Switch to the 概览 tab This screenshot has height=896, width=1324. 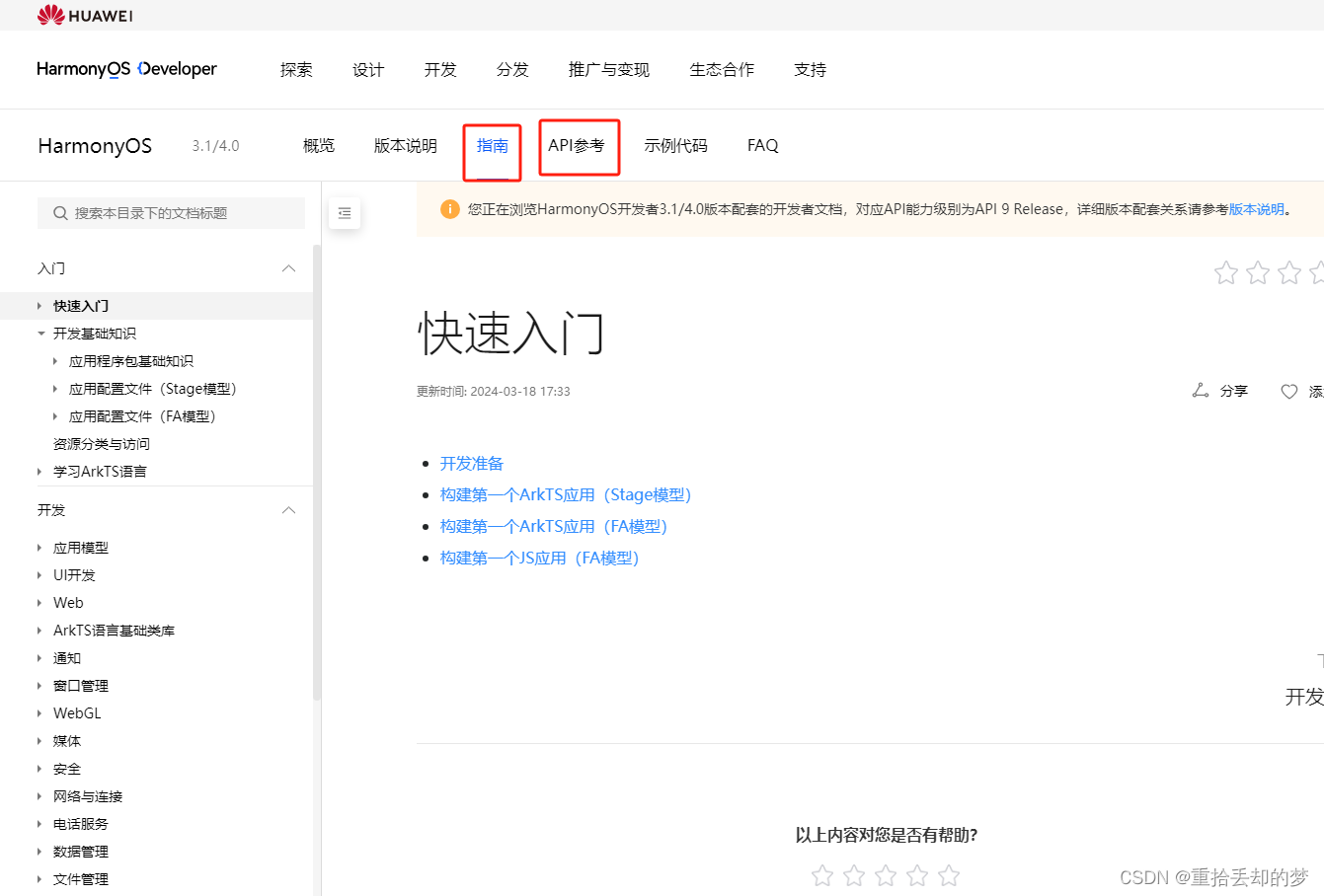[319, 145]
